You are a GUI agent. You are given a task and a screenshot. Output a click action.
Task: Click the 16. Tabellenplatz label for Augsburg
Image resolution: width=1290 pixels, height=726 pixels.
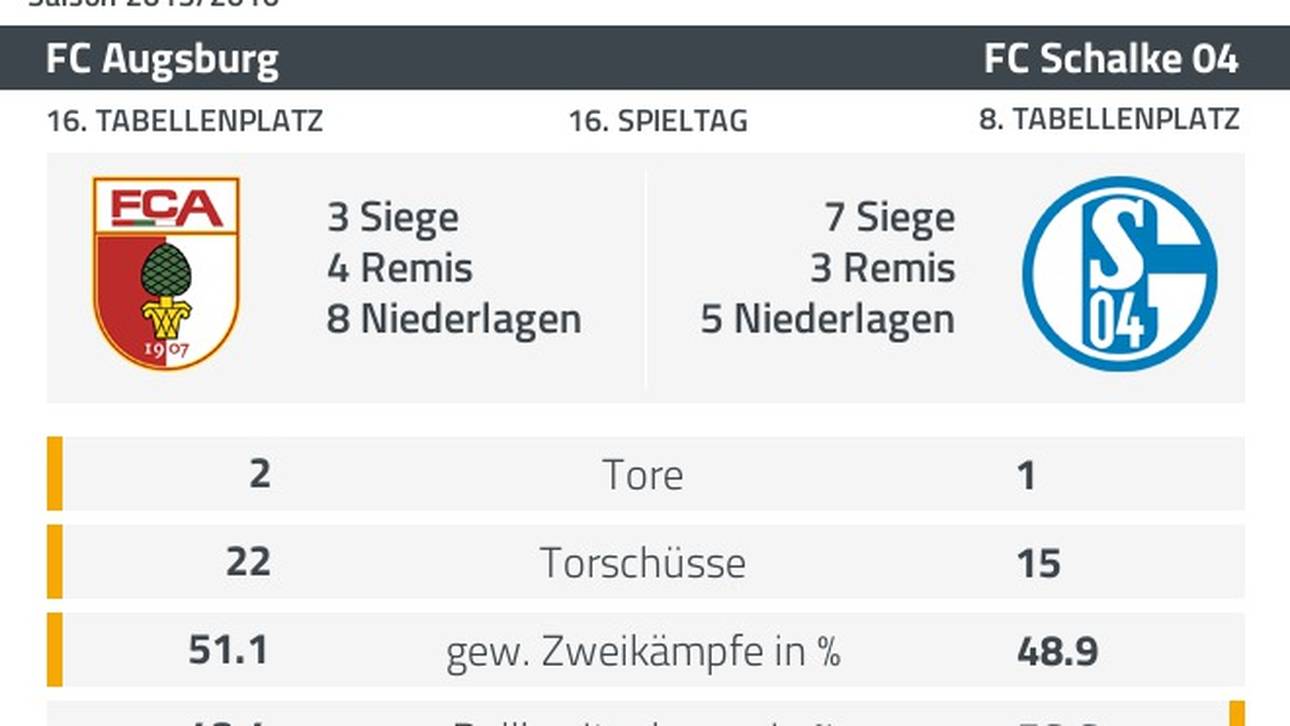[x=185, y=121]
